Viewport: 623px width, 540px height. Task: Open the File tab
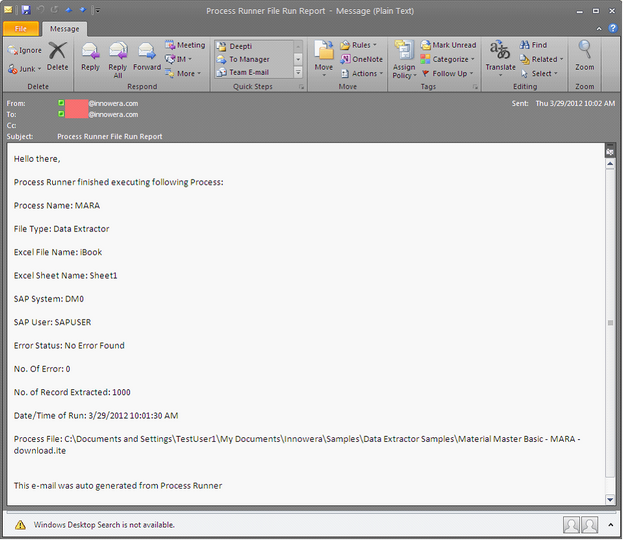(x=22, y=29)
